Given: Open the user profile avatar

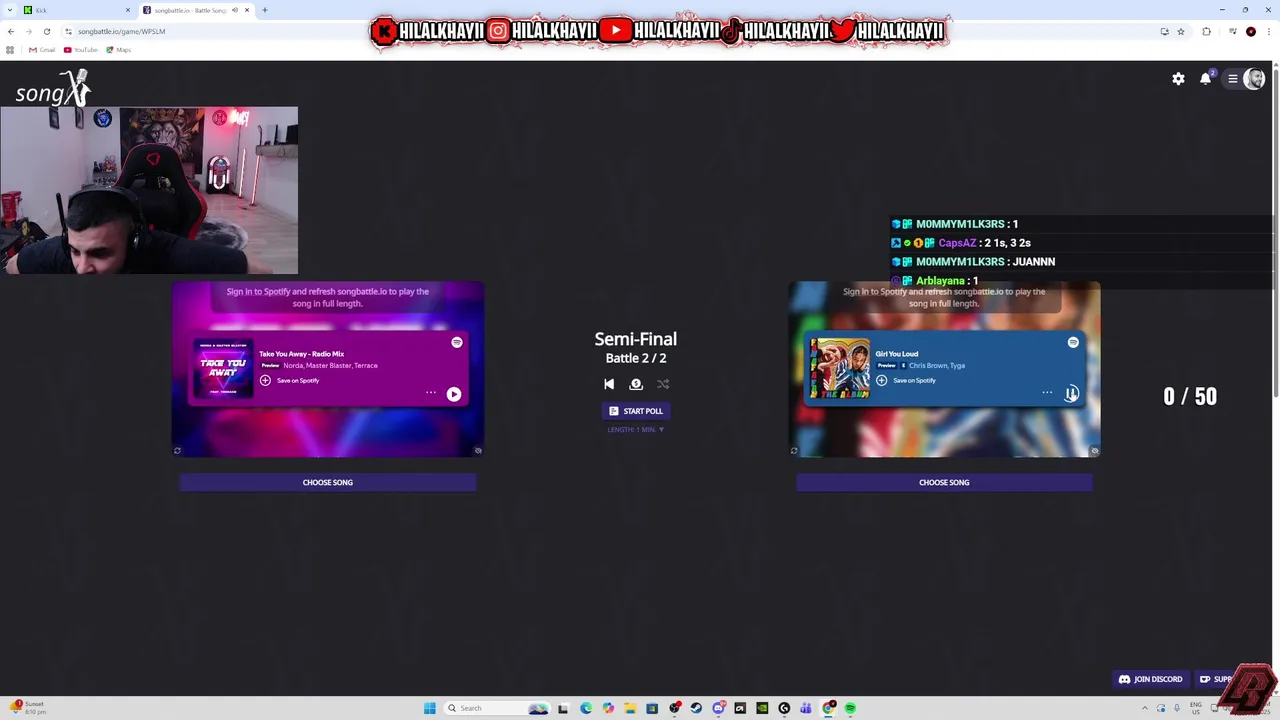Looking at the screenshot, I should point(1254,79).
